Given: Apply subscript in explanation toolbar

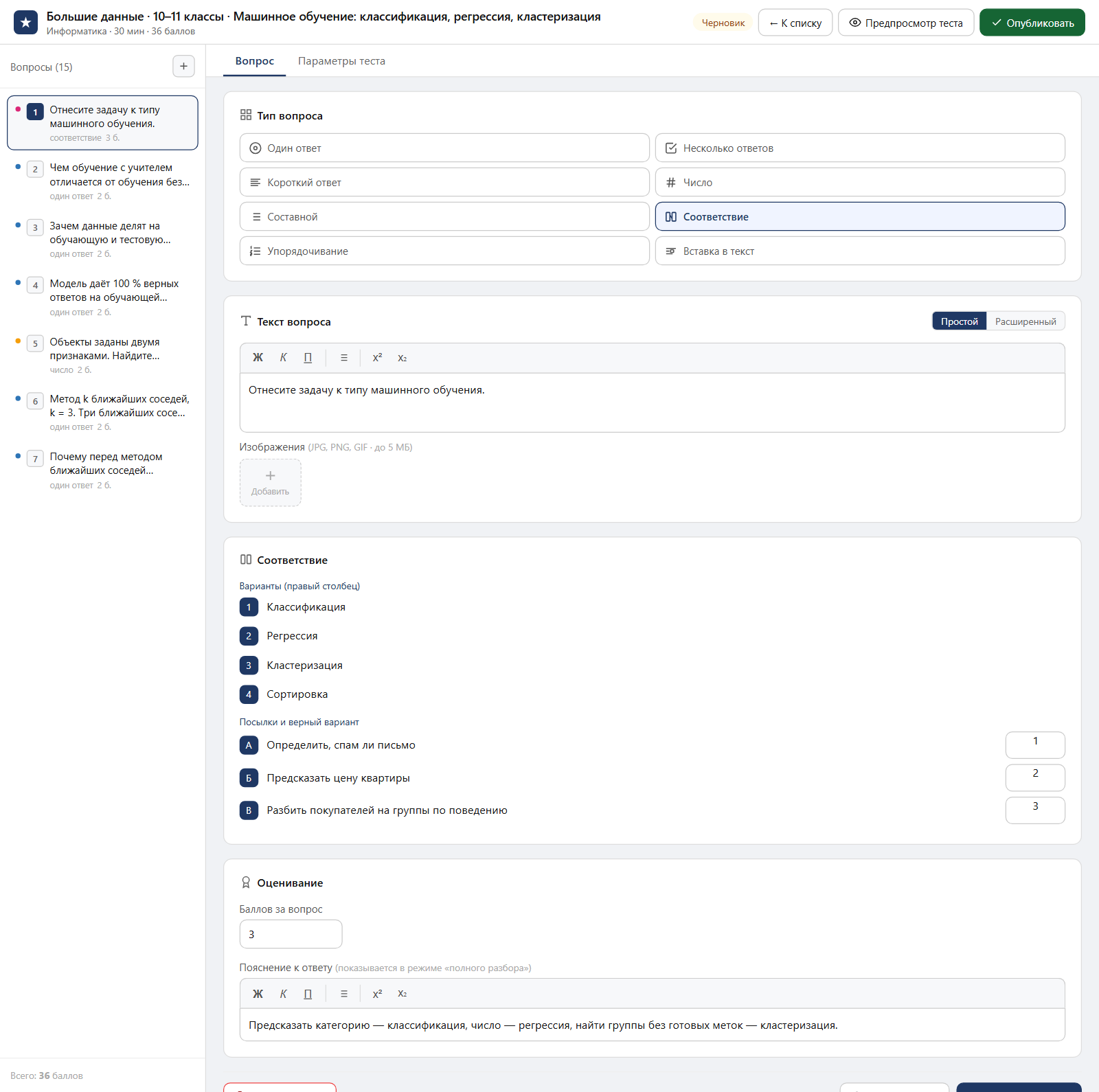Looking at the screenshot, I should [403, 994].
